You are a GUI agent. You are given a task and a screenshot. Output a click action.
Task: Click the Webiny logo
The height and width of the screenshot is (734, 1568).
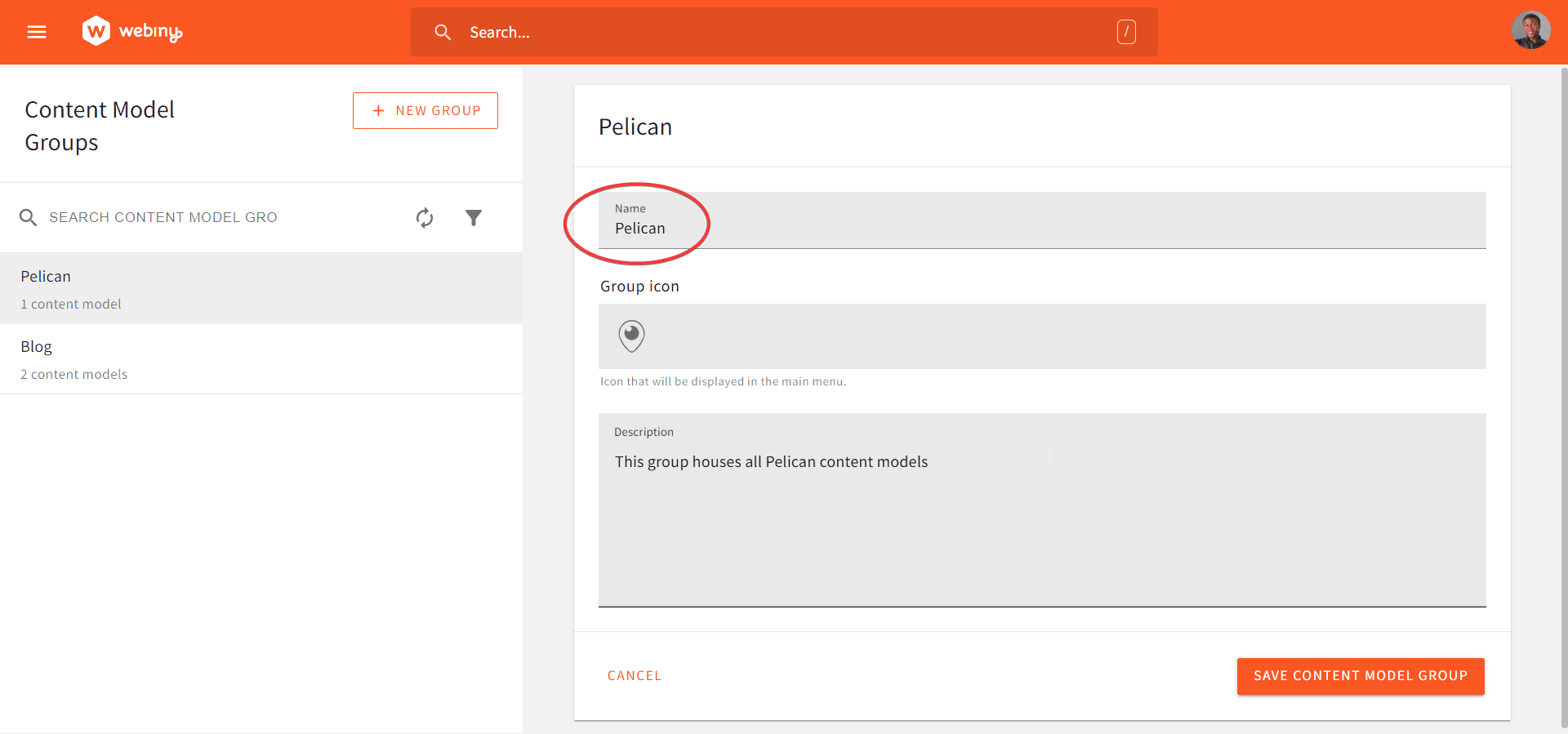132,32
